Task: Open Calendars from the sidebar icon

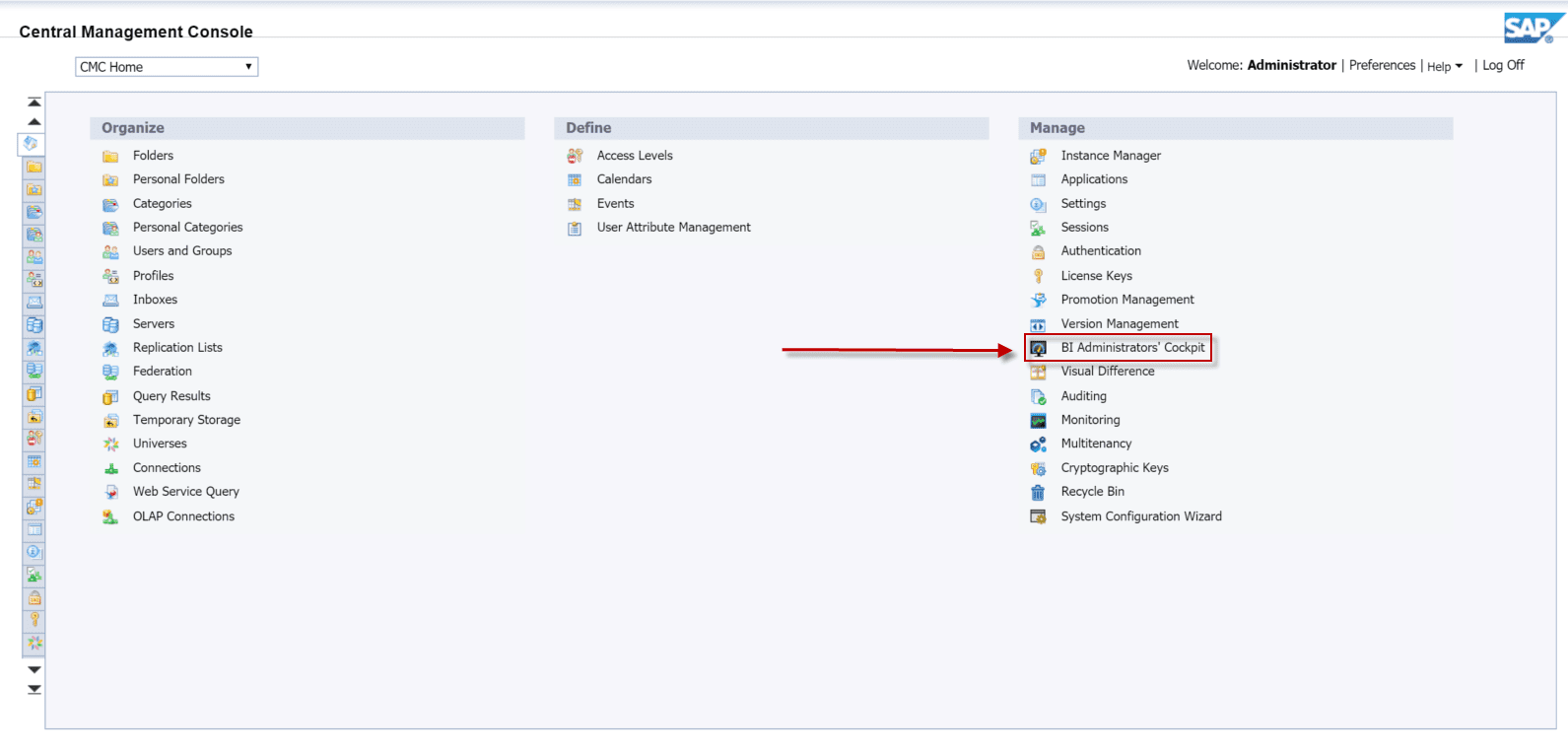Action: coord(34,461)
